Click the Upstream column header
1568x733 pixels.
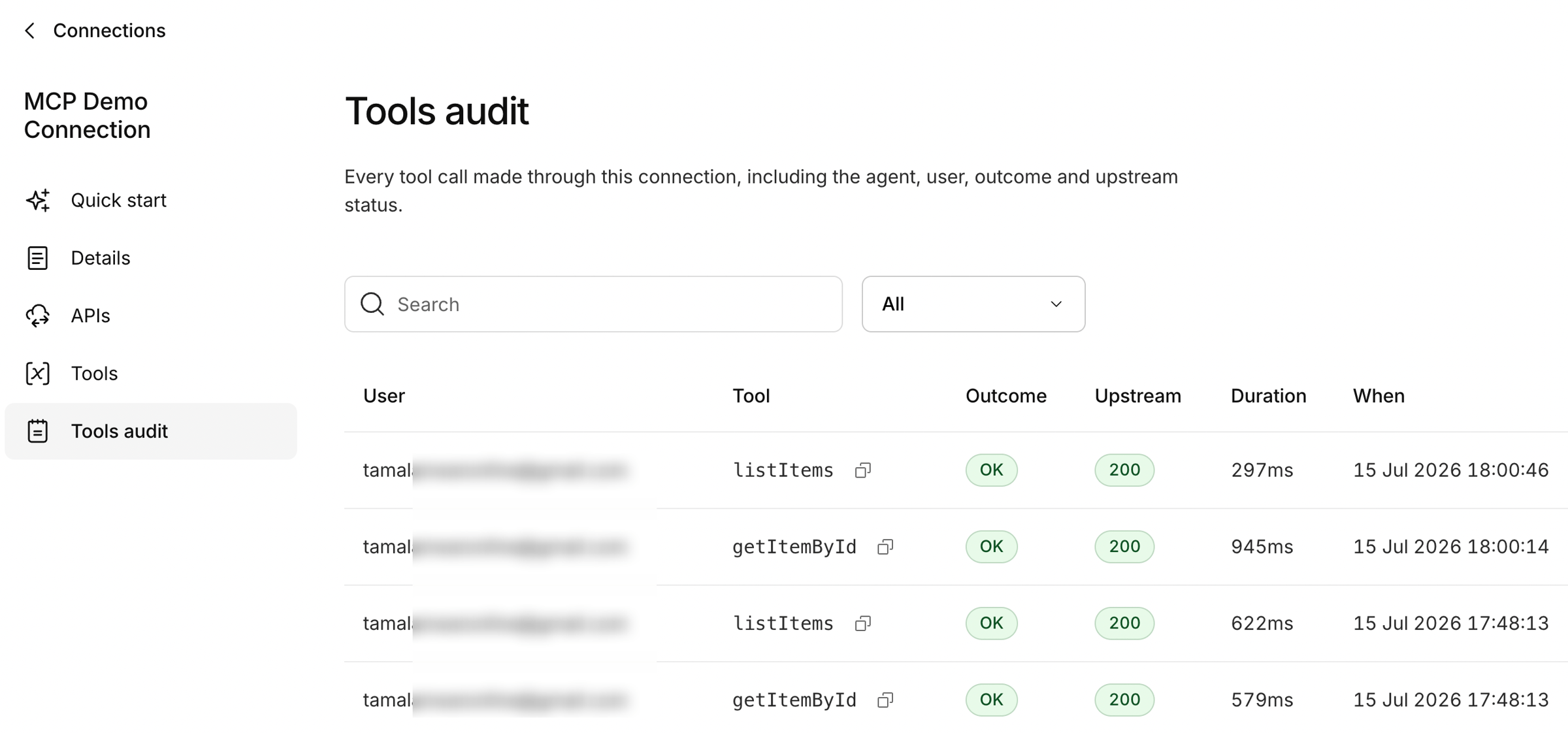1138,396
